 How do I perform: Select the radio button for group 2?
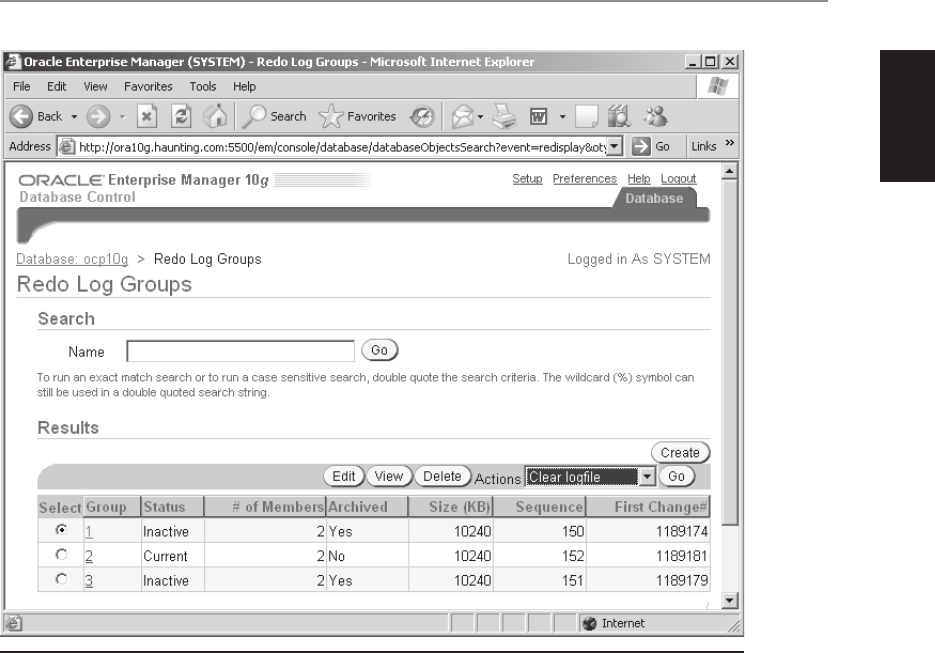[x=61, y=555]
